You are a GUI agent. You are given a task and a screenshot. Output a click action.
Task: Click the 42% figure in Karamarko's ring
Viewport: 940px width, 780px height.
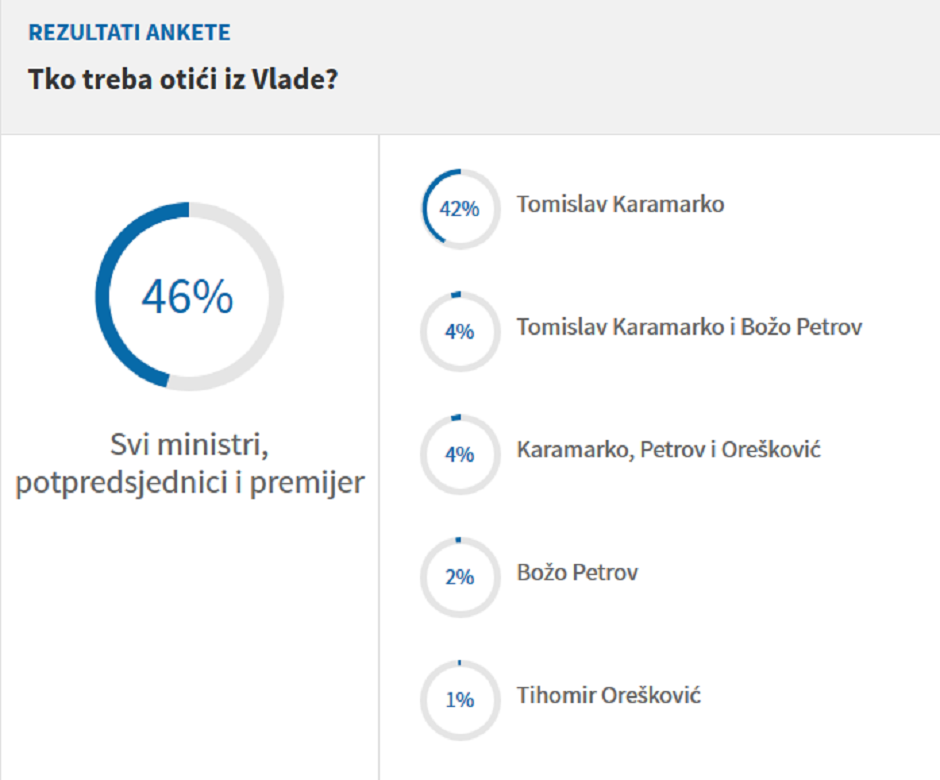[459, 210]
